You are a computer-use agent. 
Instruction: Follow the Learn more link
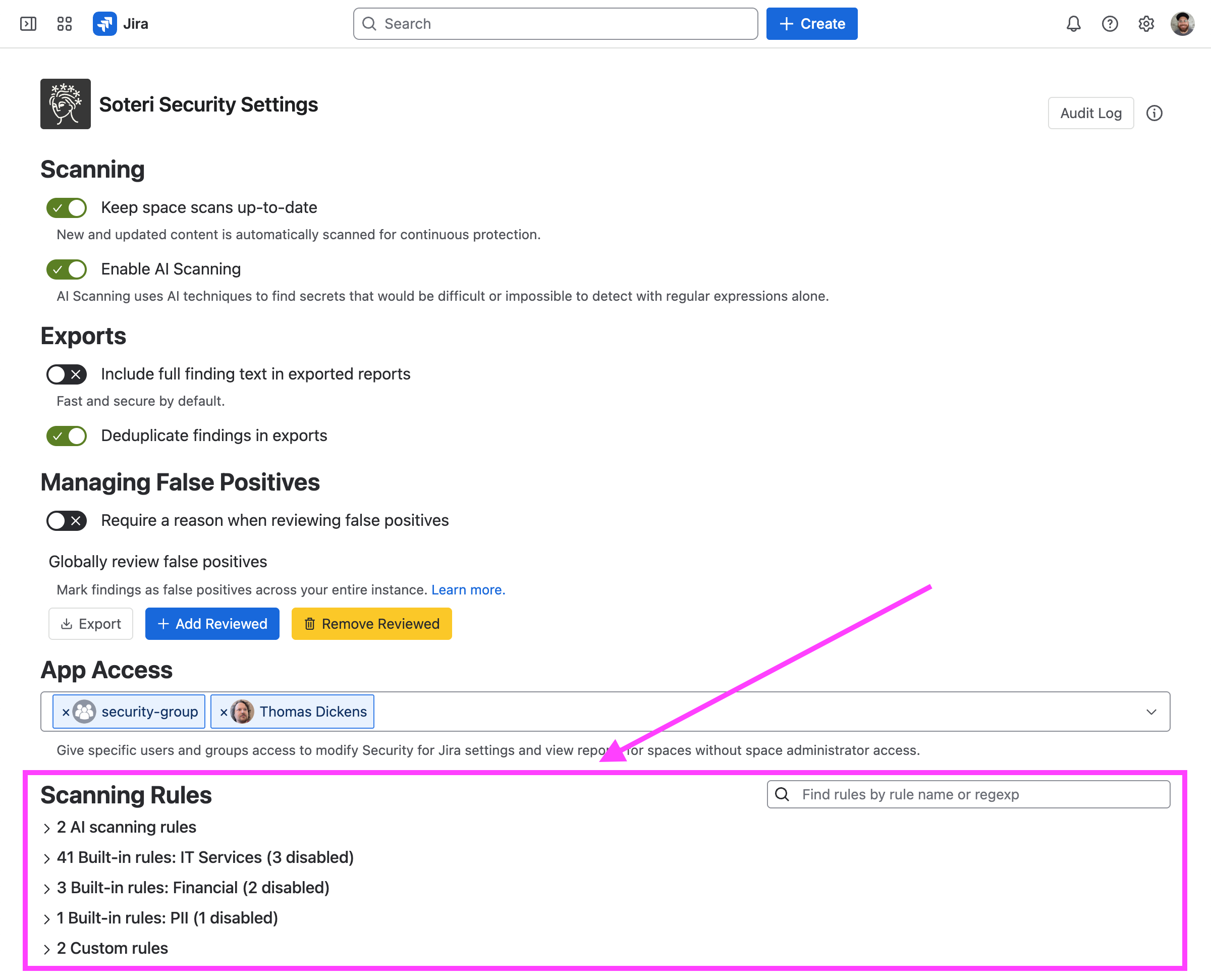(468, 589)
